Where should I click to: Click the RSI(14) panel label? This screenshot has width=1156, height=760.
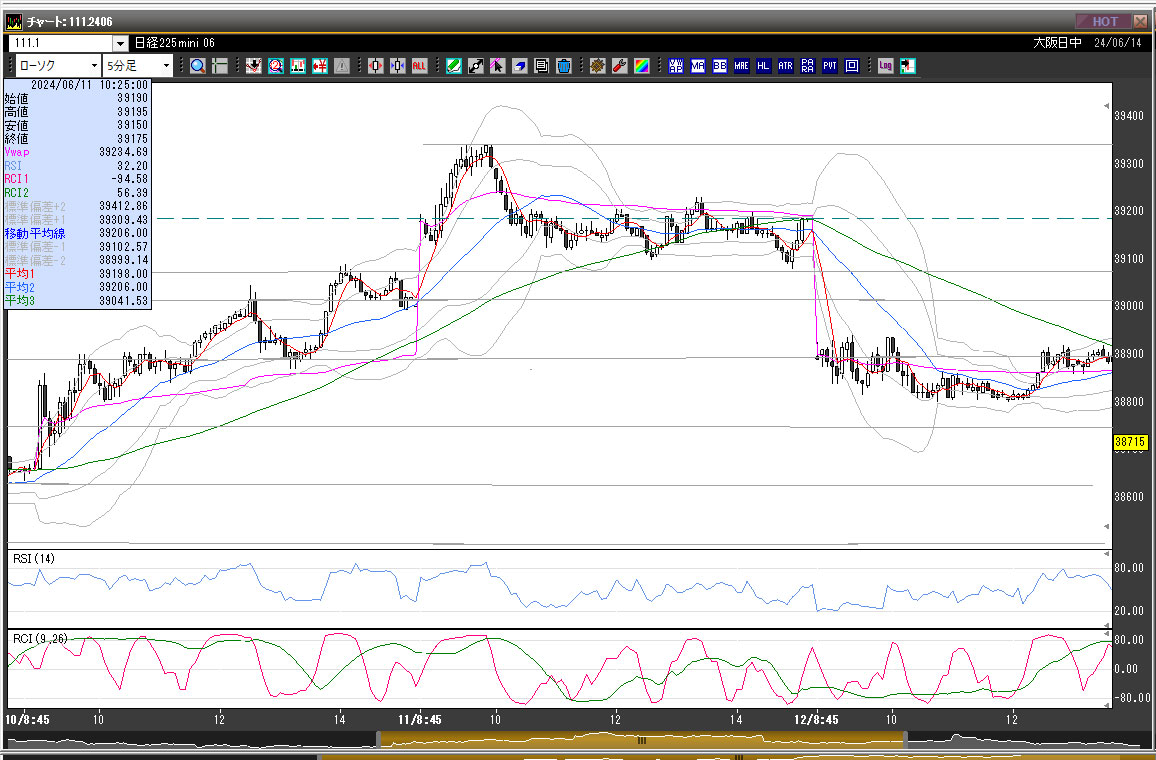point(34,559)
